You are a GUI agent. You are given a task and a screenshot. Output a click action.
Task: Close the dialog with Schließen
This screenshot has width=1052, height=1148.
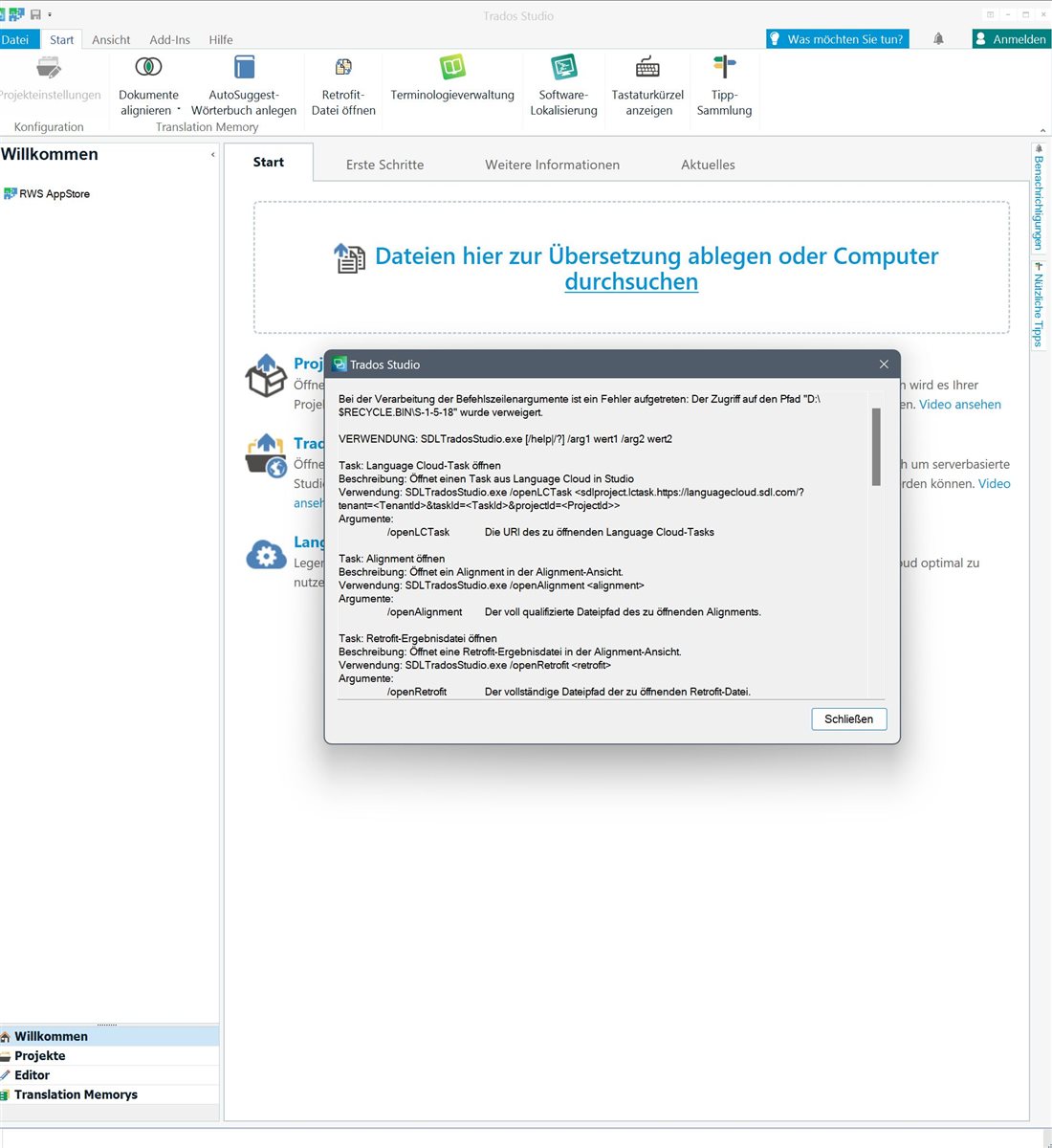848,718
